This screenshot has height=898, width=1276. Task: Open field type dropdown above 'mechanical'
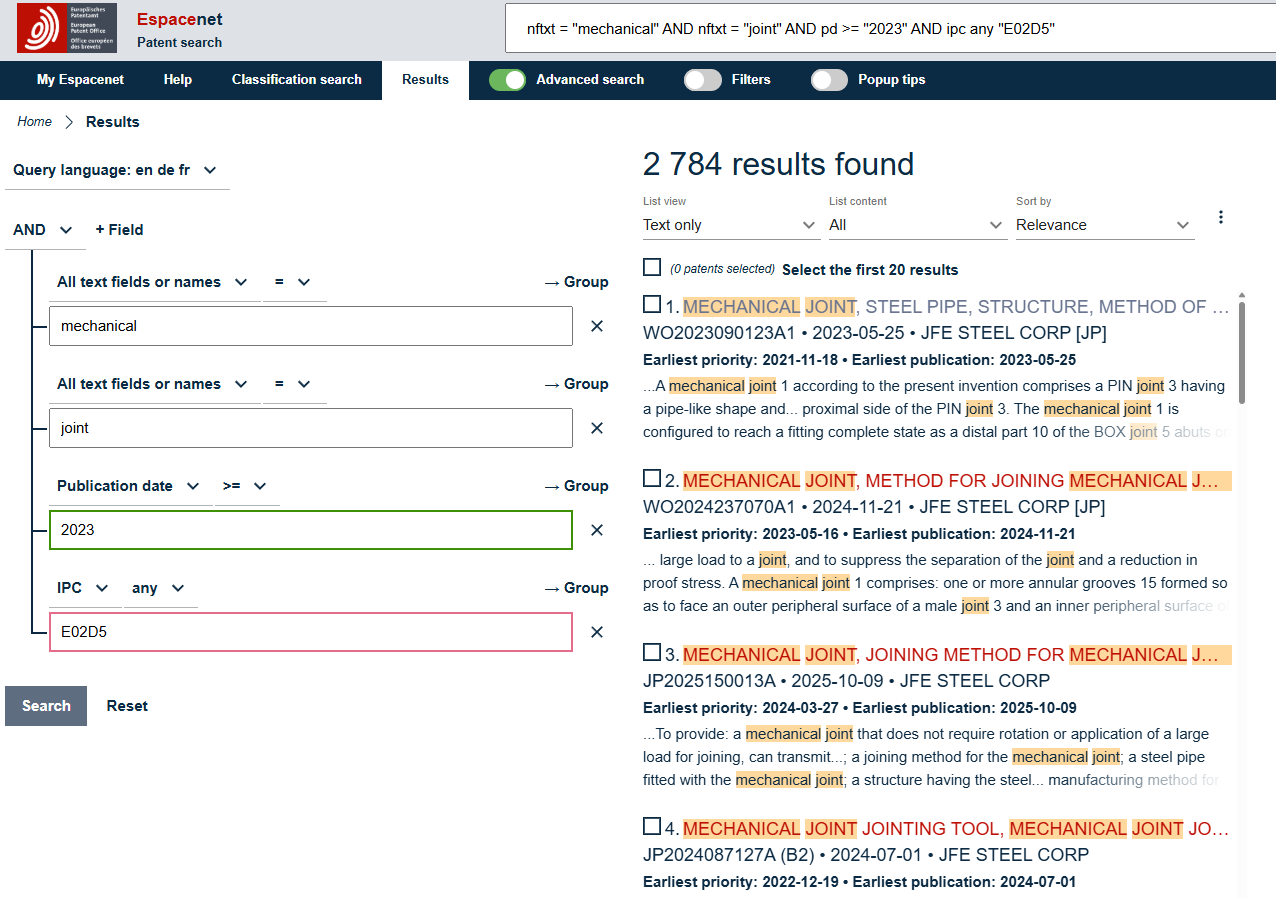[x=154, y=282]
